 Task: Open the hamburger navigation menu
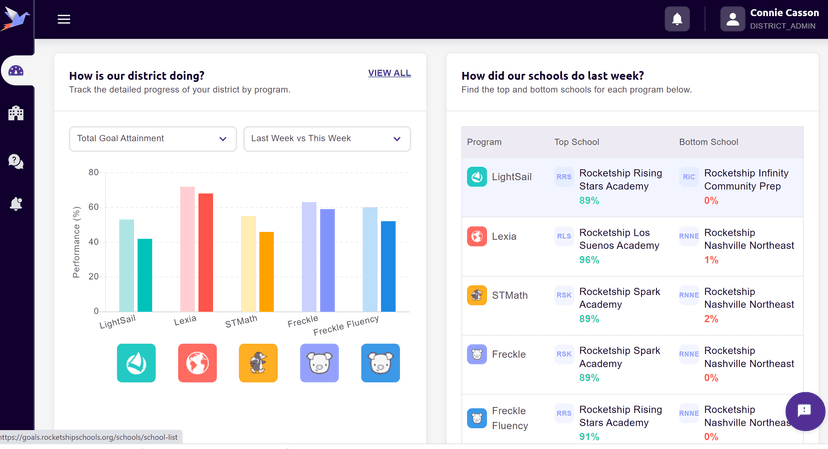point(64,19)
